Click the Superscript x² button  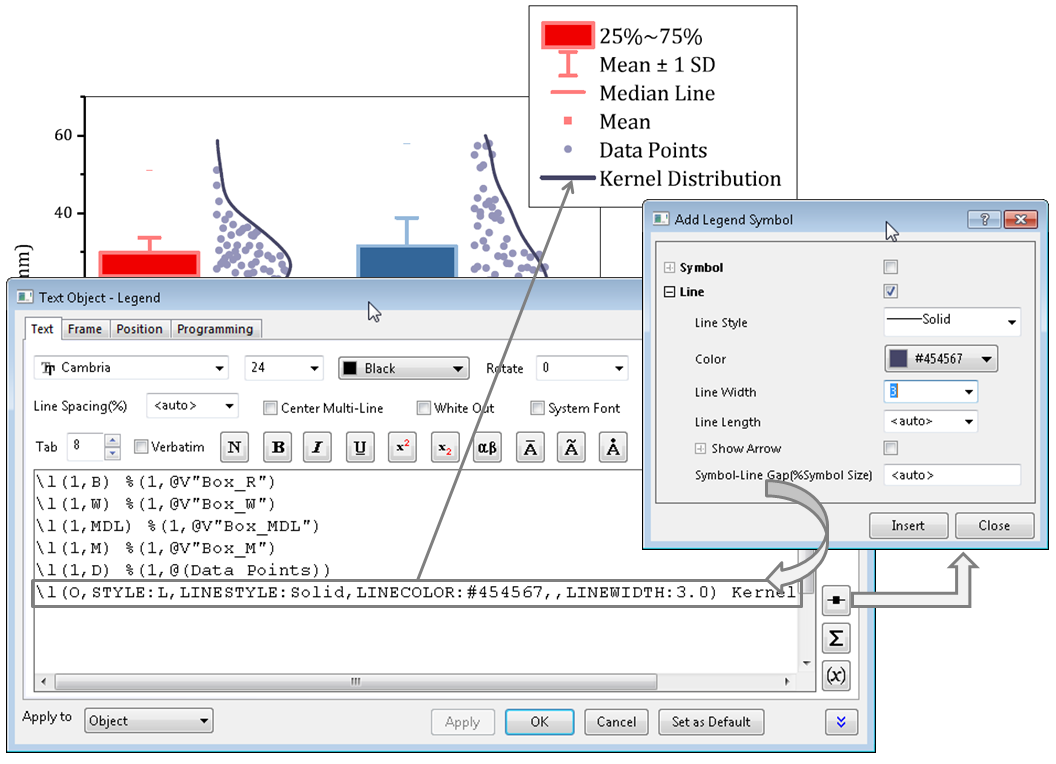click(402, 448)
